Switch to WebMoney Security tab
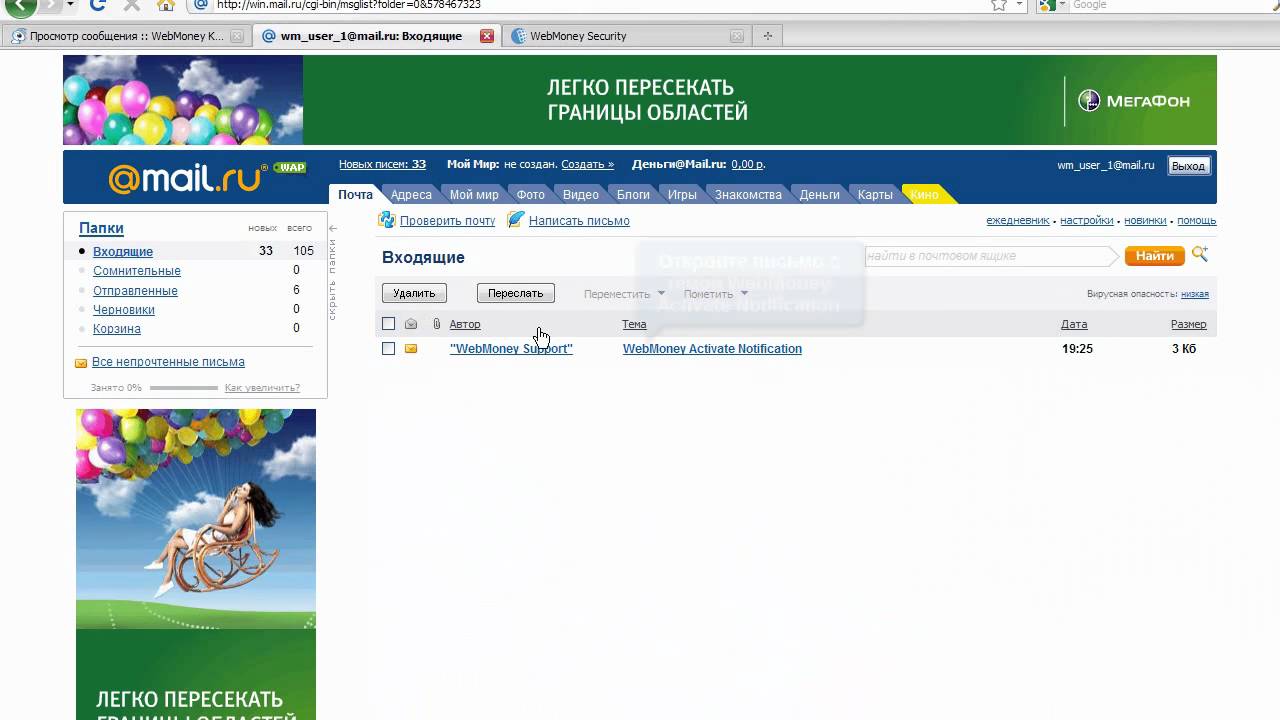This screenshot has height=720, width=1280. (x=578, y=36)
